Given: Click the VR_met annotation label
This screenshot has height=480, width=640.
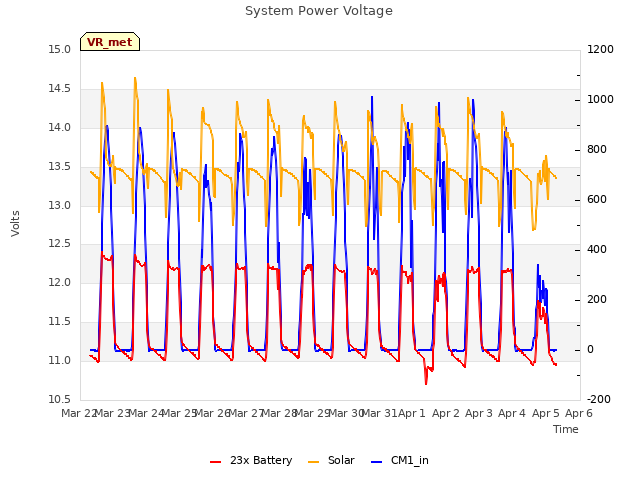Looking at the screenshot, I should click(110, 42).
